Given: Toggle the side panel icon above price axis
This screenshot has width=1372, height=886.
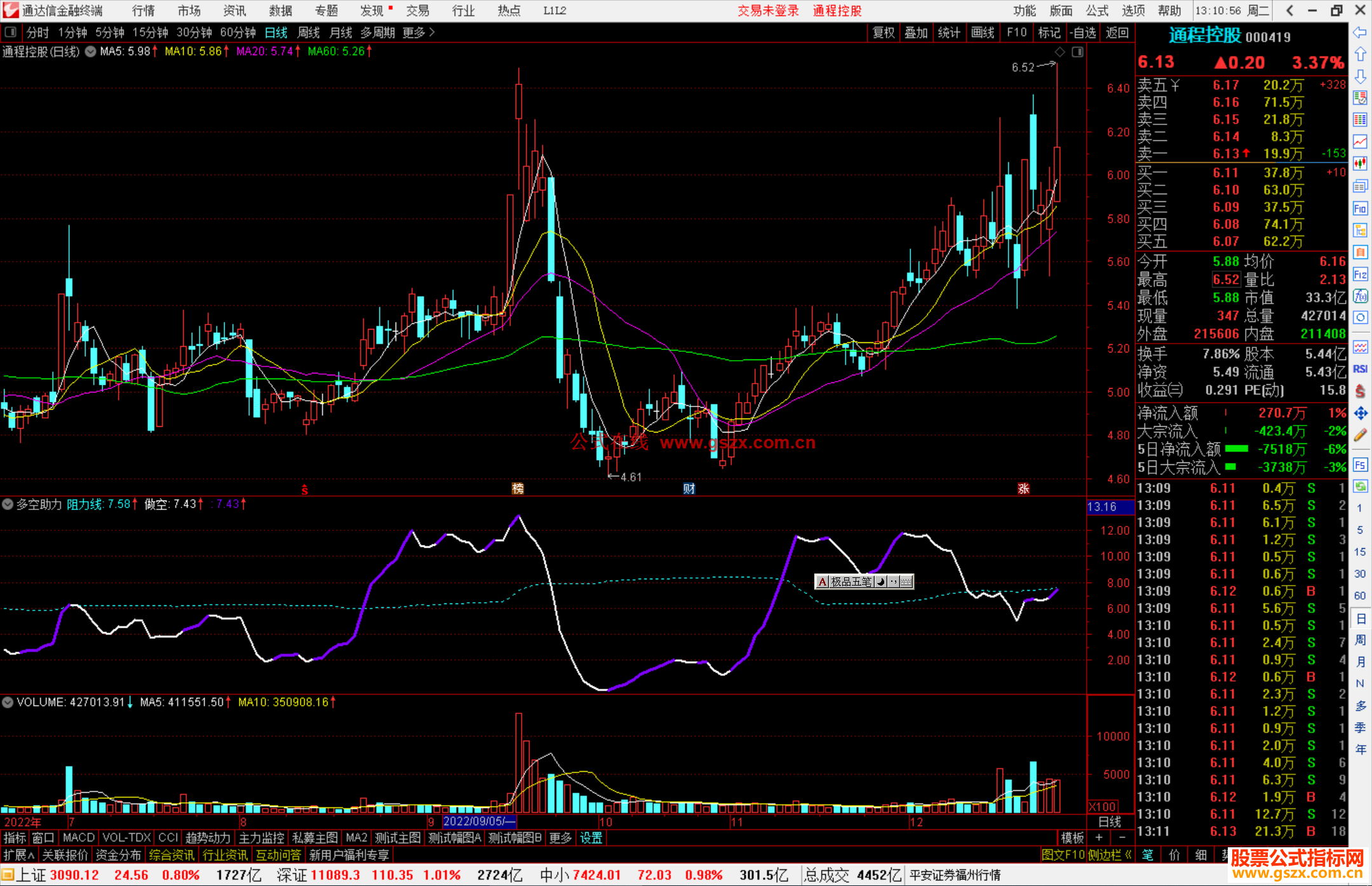Looking at the screenshot, I should 1078,52.
